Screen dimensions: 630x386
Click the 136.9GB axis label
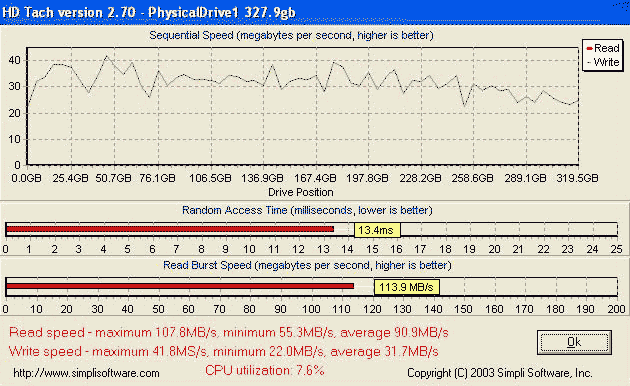[262, 178]
